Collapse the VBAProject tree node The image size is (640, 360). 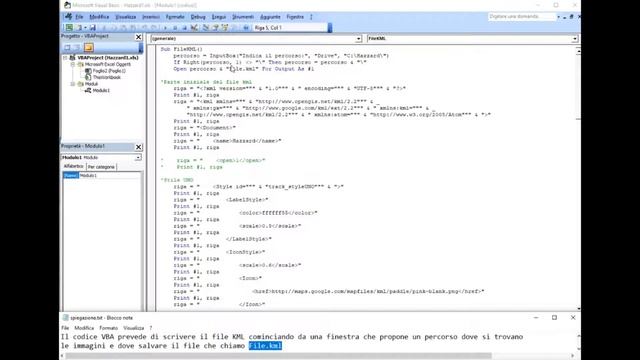[x=65, y=58]
